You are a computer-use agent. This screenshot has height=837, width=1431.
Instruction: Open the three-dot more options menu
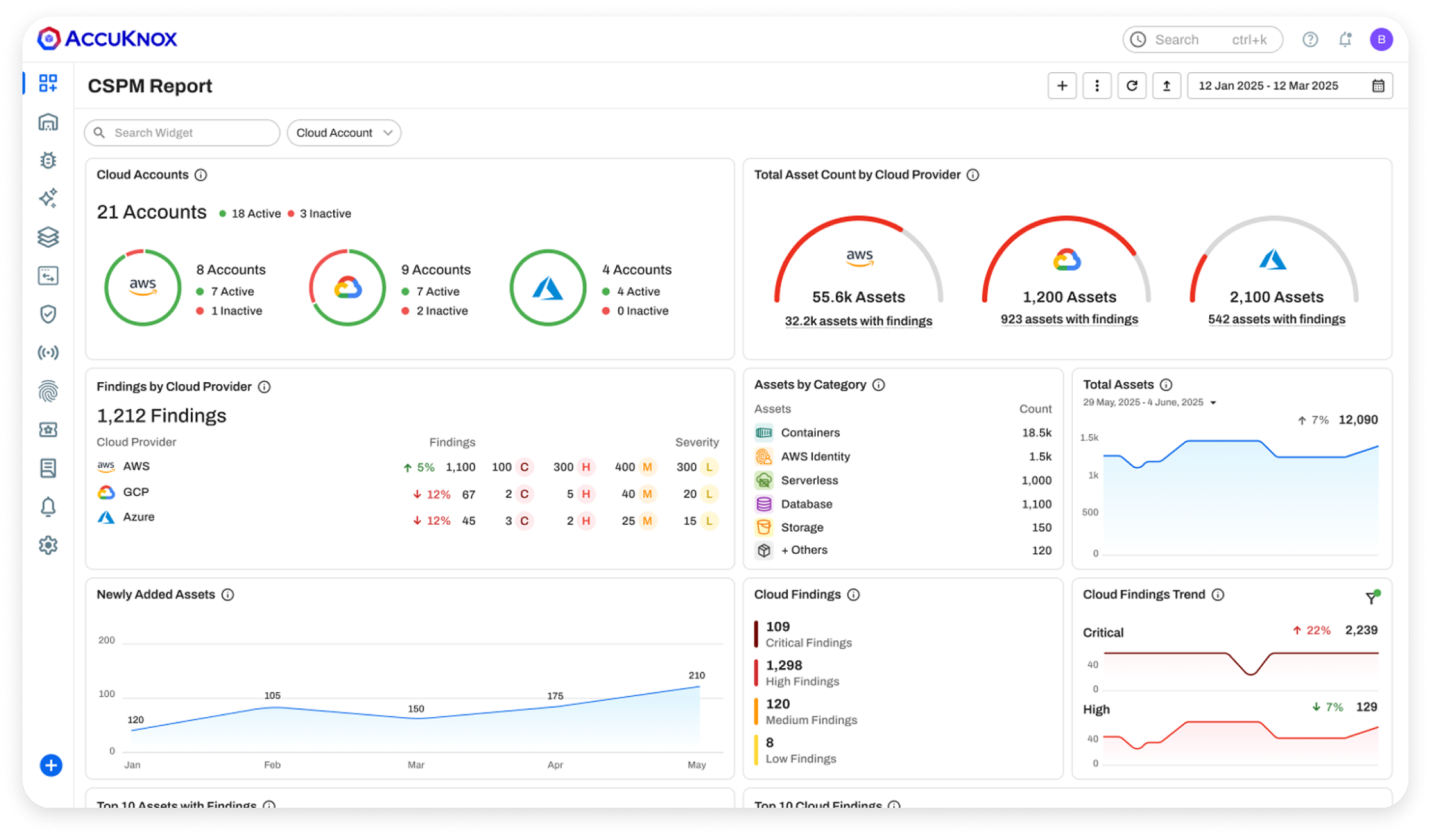[x=1097, y=86]
